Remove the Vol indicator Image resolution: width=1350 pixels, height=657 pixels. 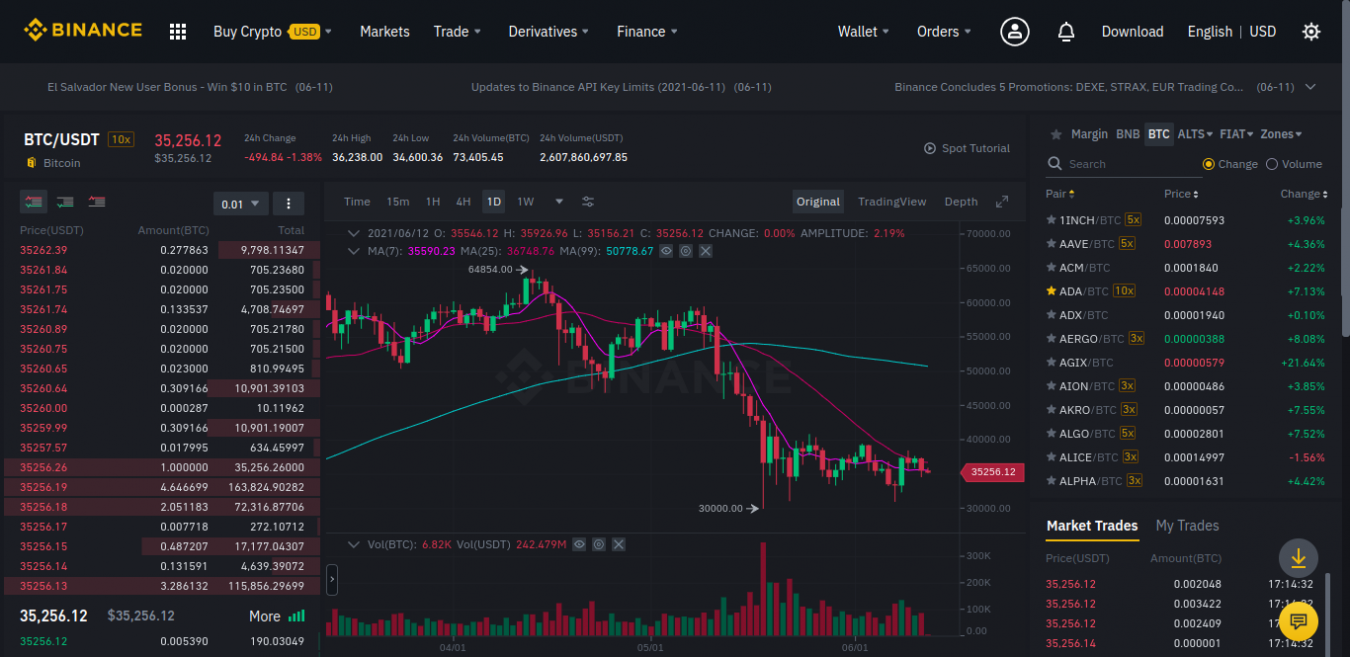(x=619, y=545)
